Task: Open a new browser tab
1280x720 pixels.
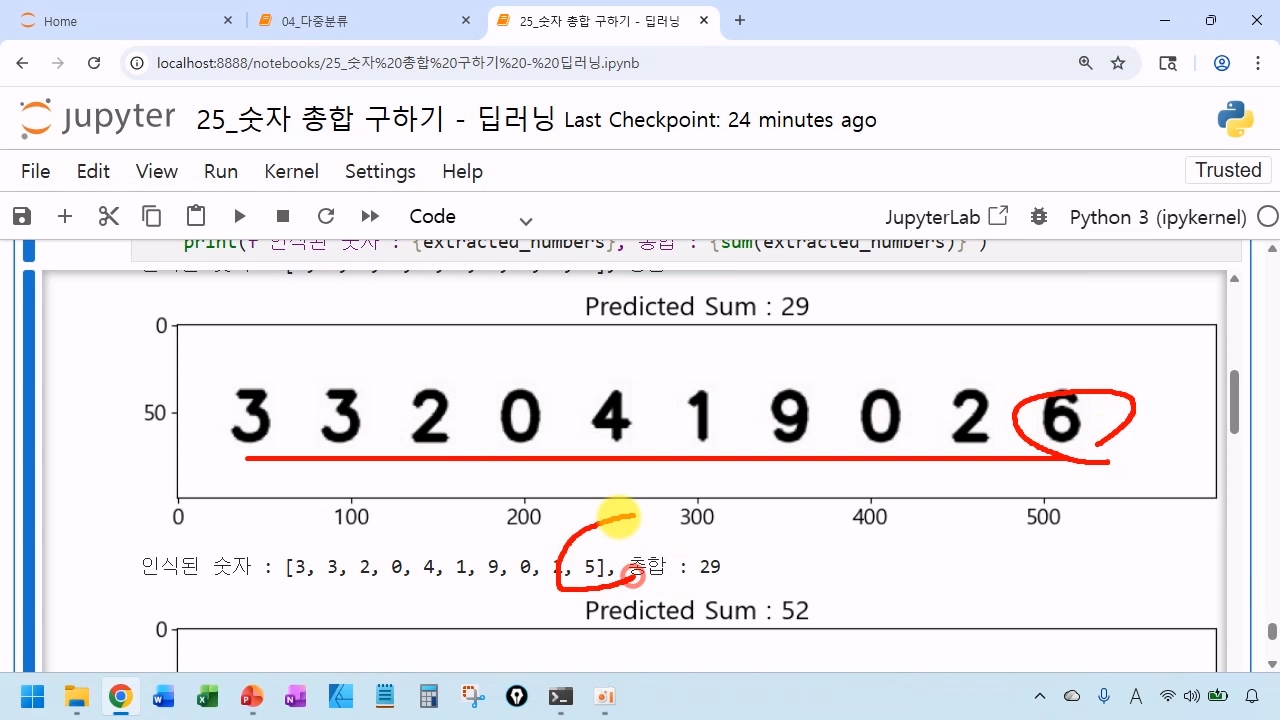Action: [x=740, y=20]
